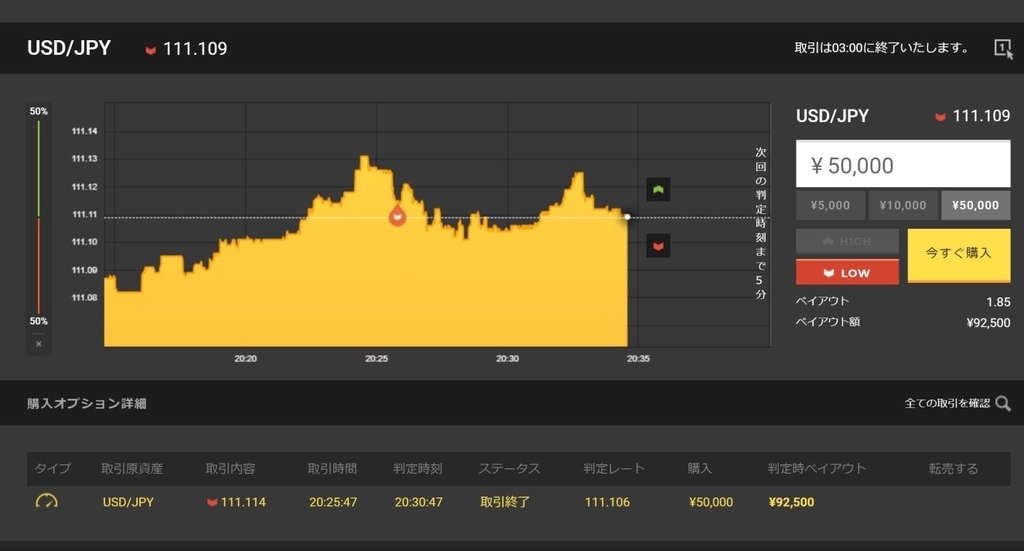Open the search magnifier for all trades
The height and width of the screenshot is (551, 1024).
pos(1003,403)
